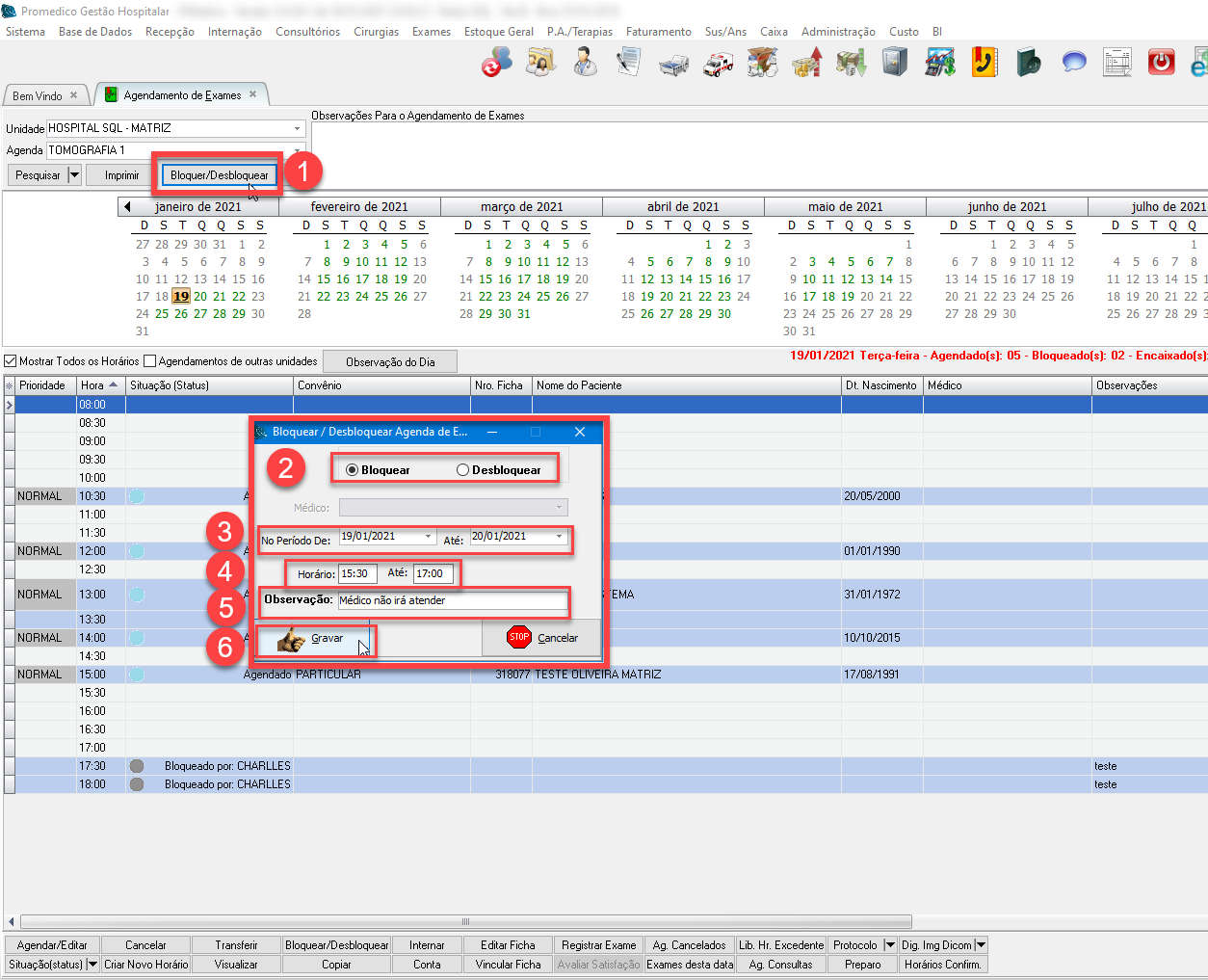This screenshot has width=1208, height=980.
Task: Click the Observação text field
Action: pos(453,600)
